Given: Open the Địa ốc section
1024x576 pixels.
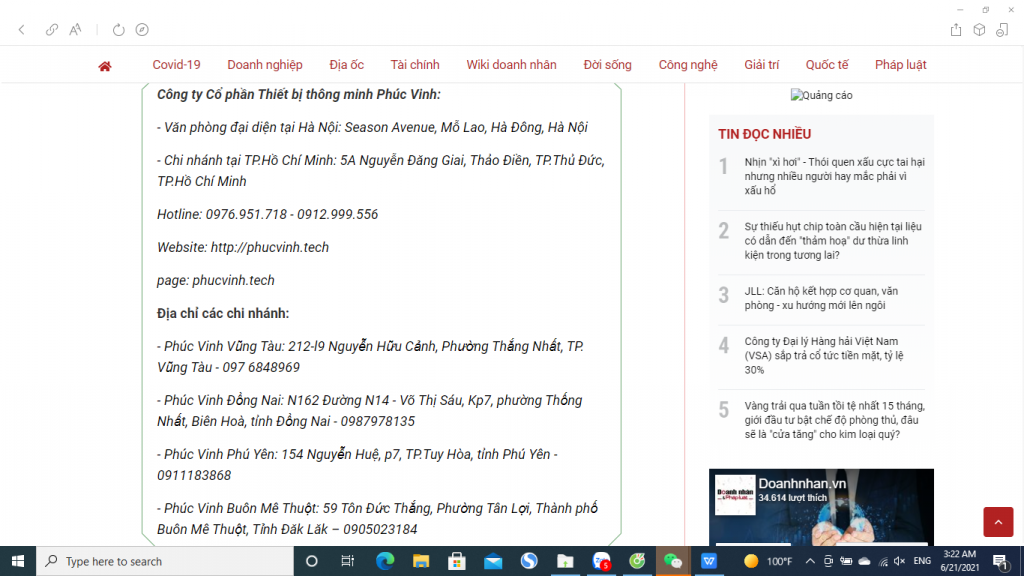Looking at the screenshot, I should pos(346,65).
